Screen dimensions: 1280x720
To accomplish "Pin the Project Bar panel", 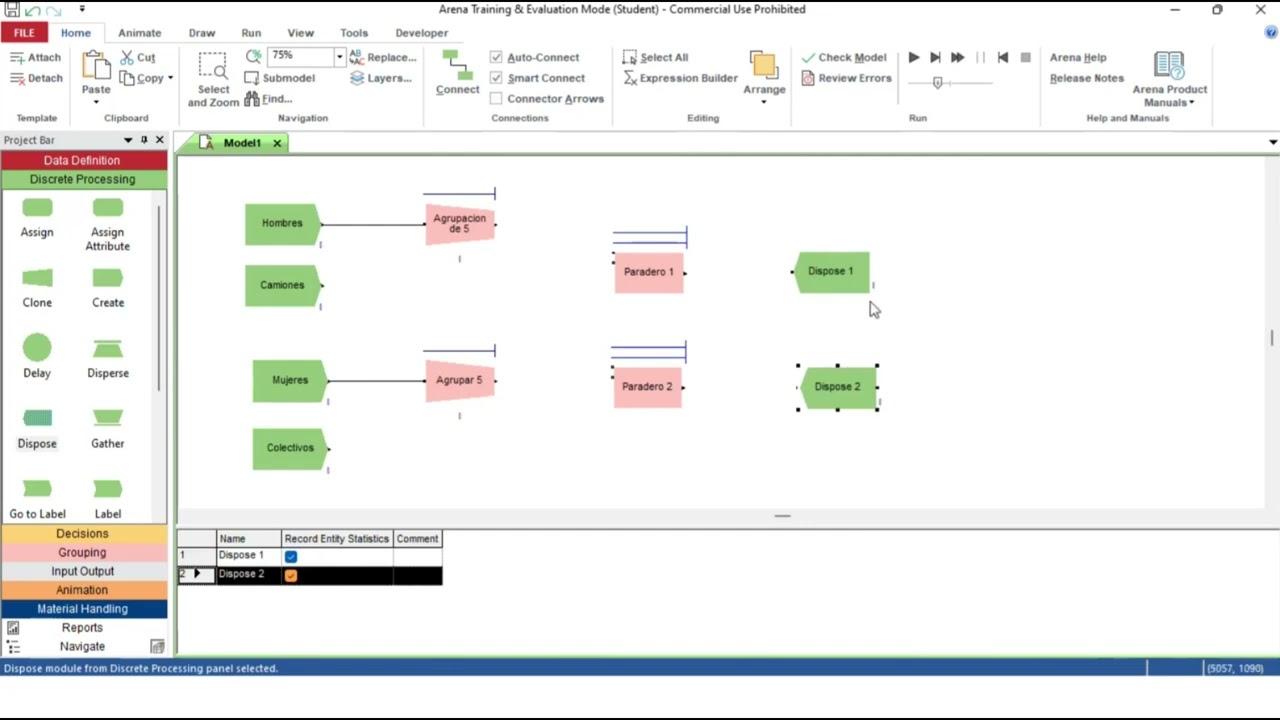I will pyautogui.click(x=144, y=140).
